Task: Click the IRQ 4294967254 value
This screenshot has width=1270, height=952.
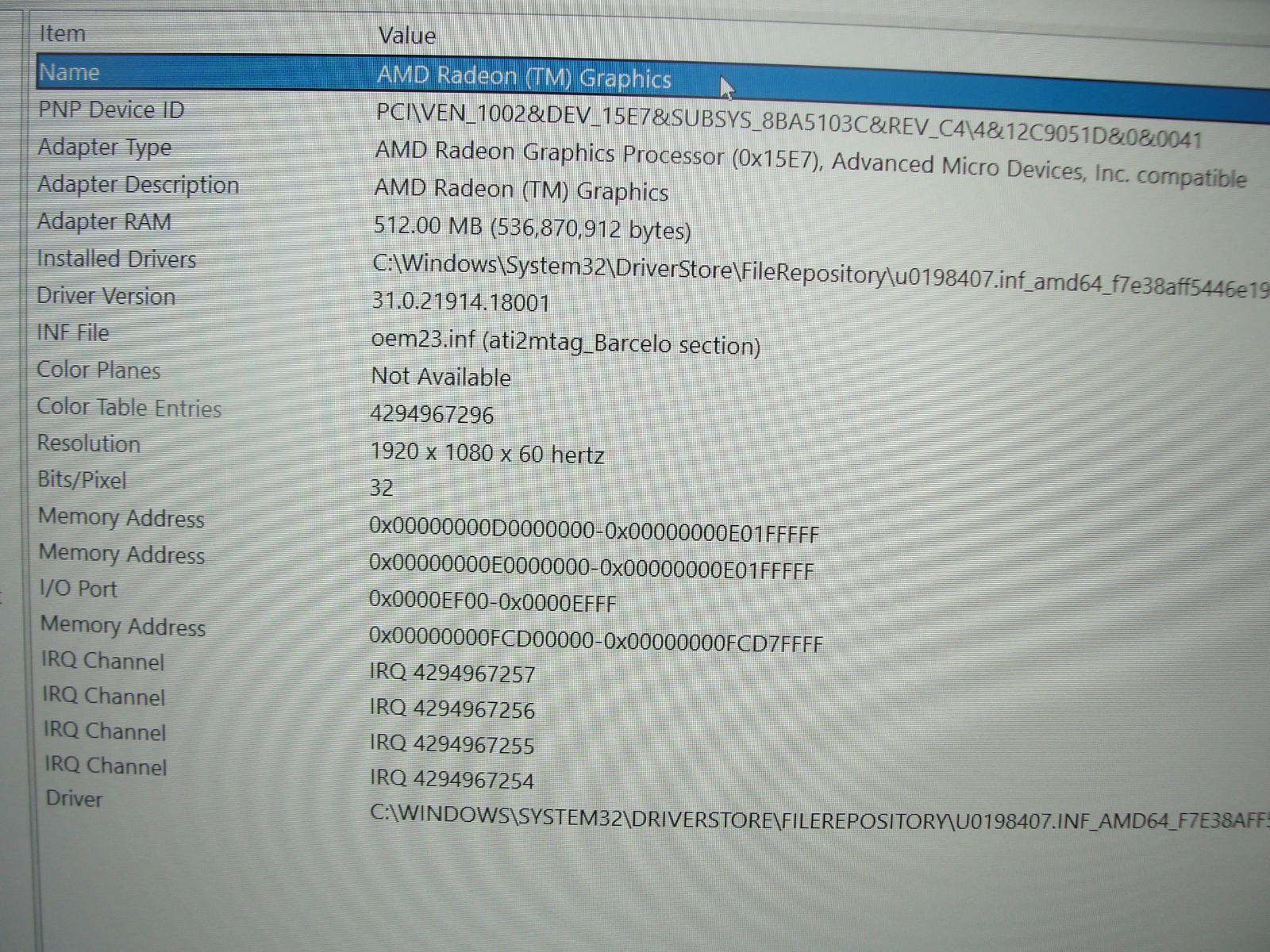Action: tap(452, 778)
